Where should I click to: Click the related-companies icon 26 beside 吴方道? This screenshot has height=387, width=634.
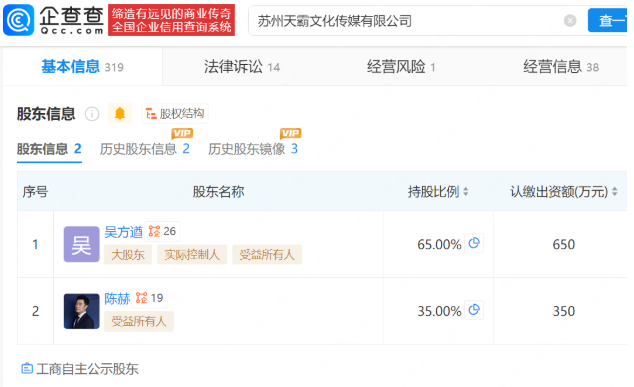point(162,231)
